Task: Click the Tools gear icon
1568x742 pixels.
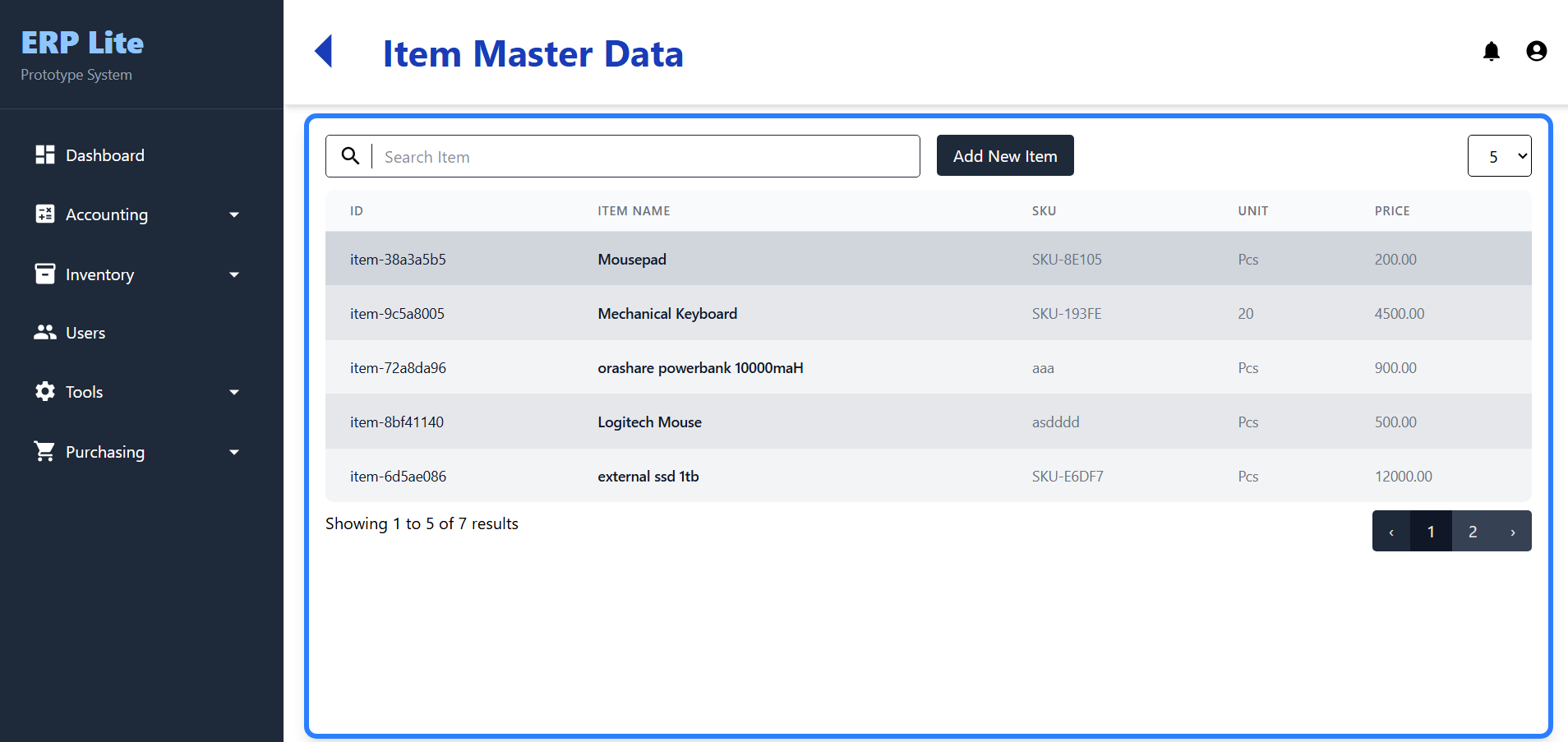Action: pos(45,391)
